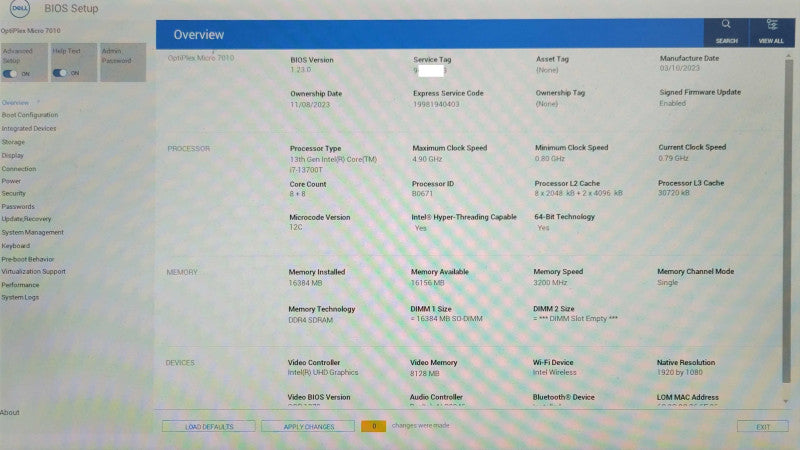
Task: Open Passwords section
Action: 18,207
